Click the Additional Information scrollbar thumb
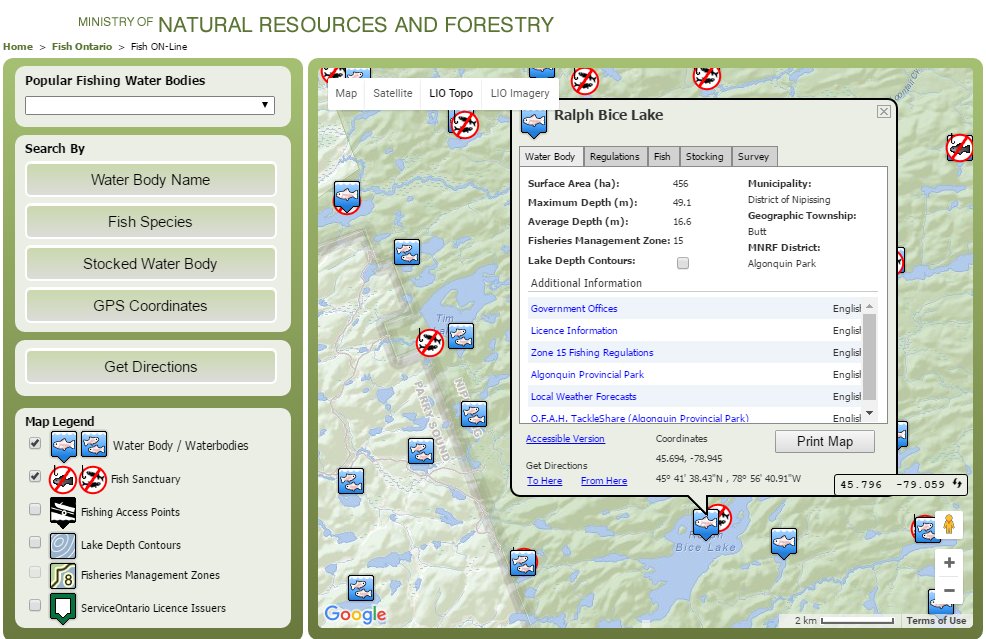Screen dimensions: 986x639 point(870,356)
